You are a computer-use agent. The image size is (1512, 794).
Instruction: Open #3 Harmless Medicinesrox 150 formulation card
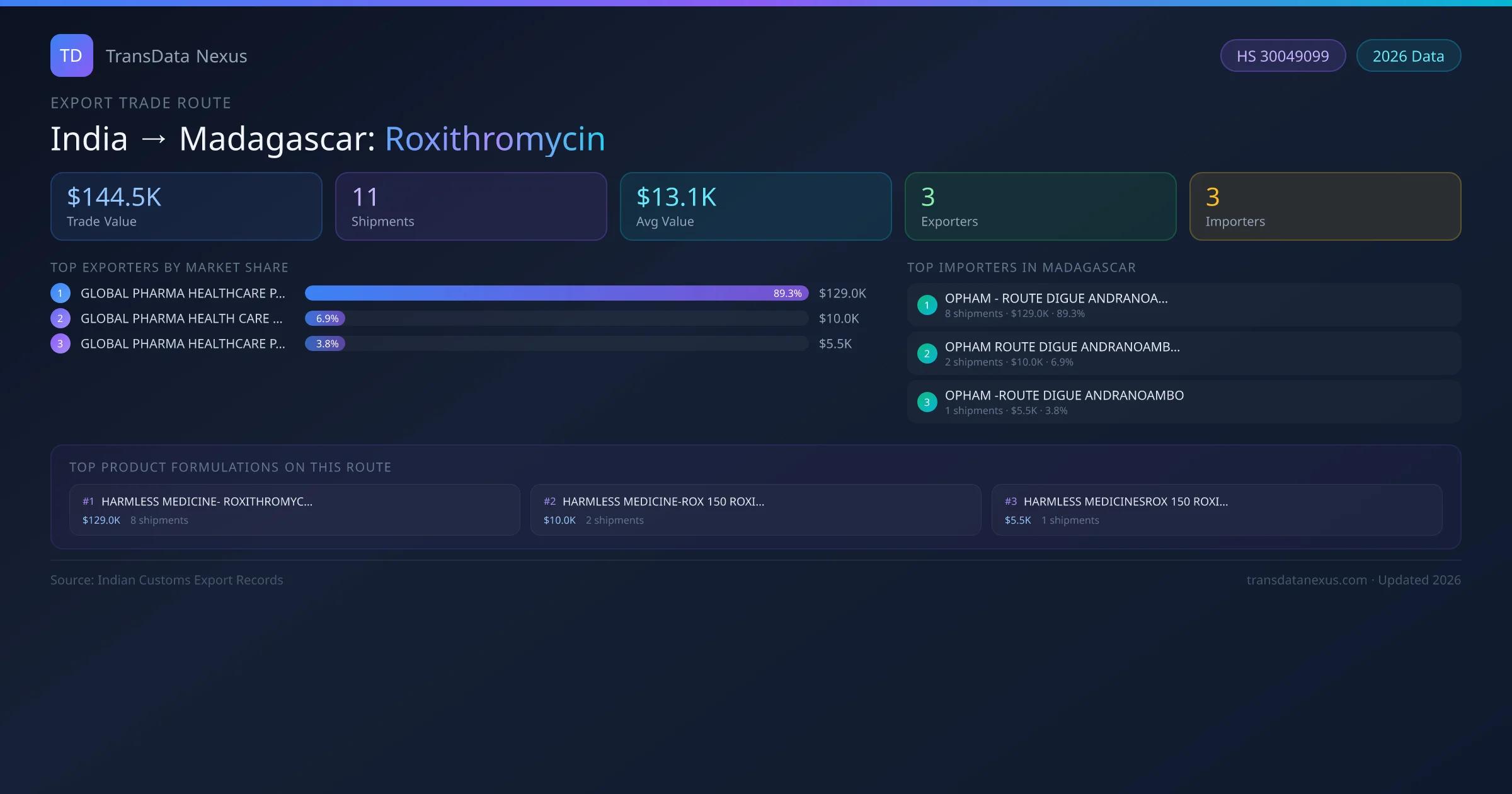(1217, 510)
